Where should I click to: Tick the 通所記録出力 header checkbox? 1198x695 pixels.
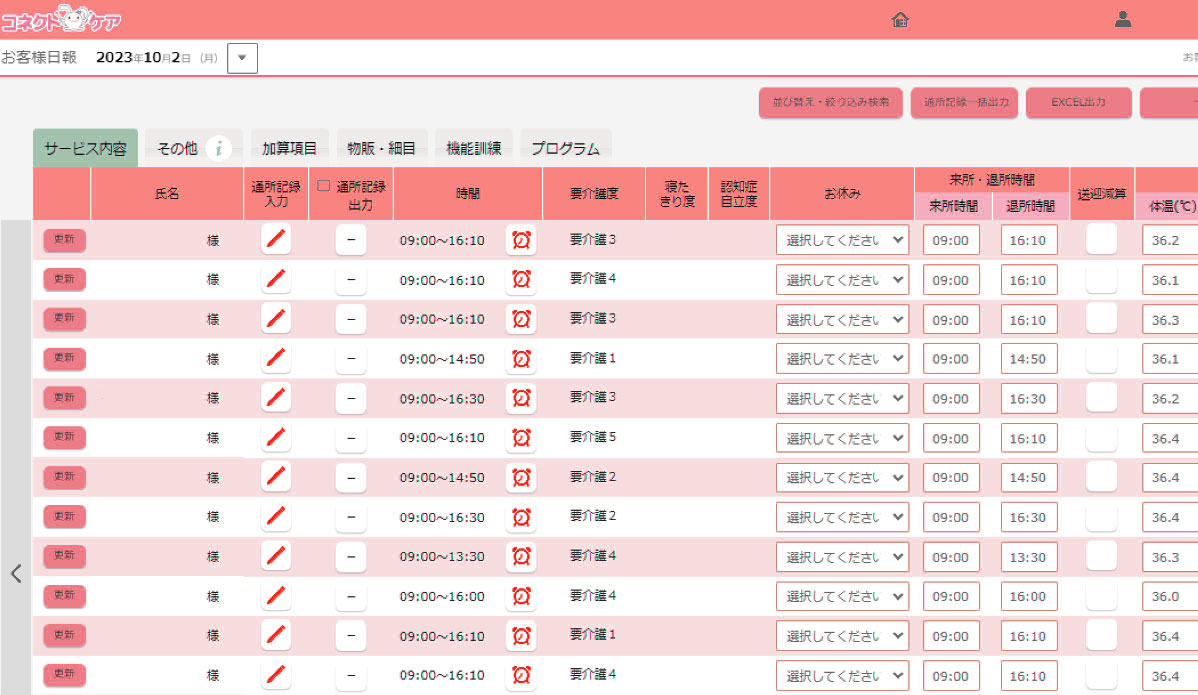(324, 186)
